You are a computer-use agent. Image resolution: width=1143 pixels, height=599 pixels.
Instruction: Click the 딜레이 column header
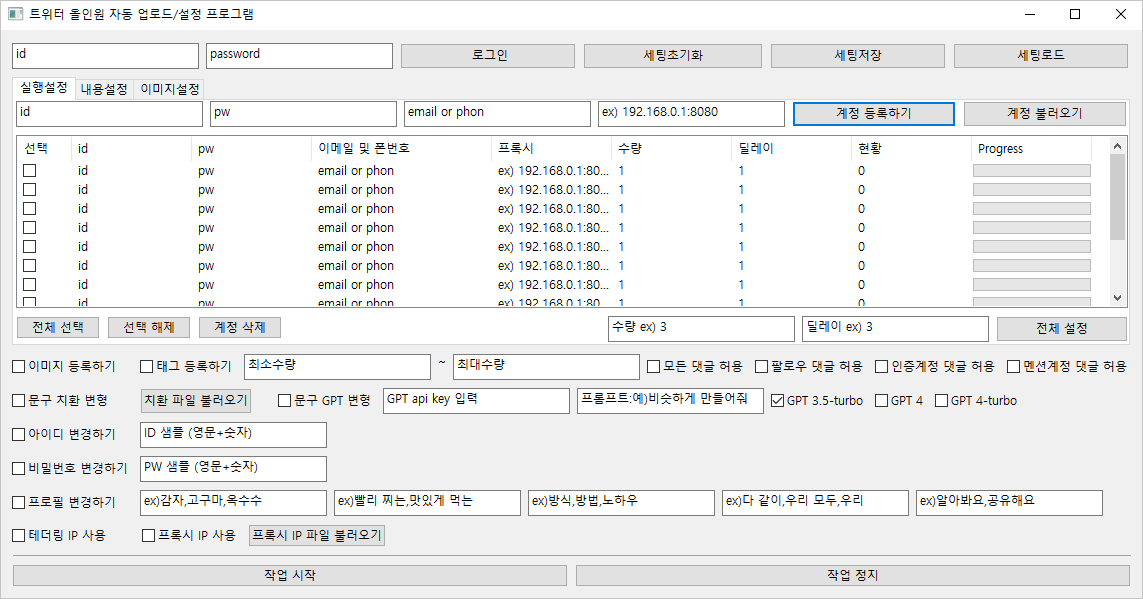tap(792, 149)
